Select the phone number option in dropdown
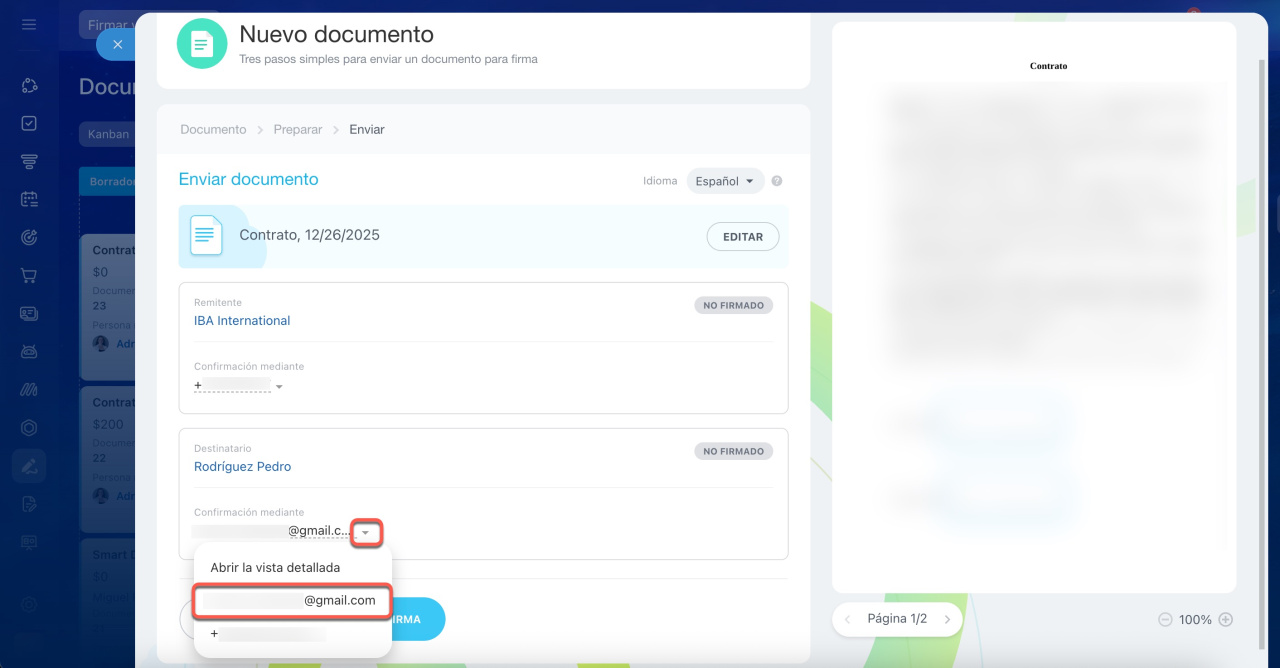Viewport: 1280px width, 668px height. point(270,634)
